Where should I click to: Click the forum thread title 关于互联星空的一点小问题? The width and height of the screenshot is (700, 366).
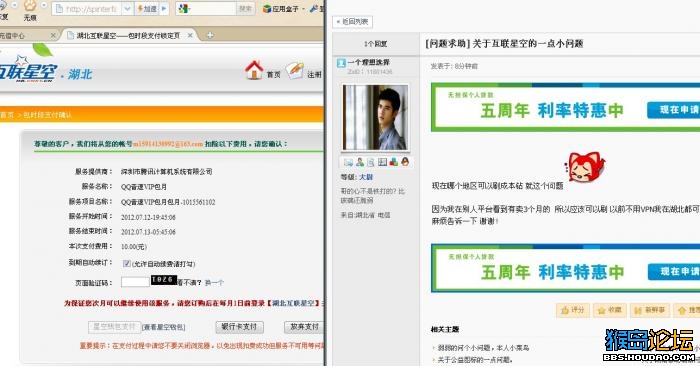pos(528,43)
